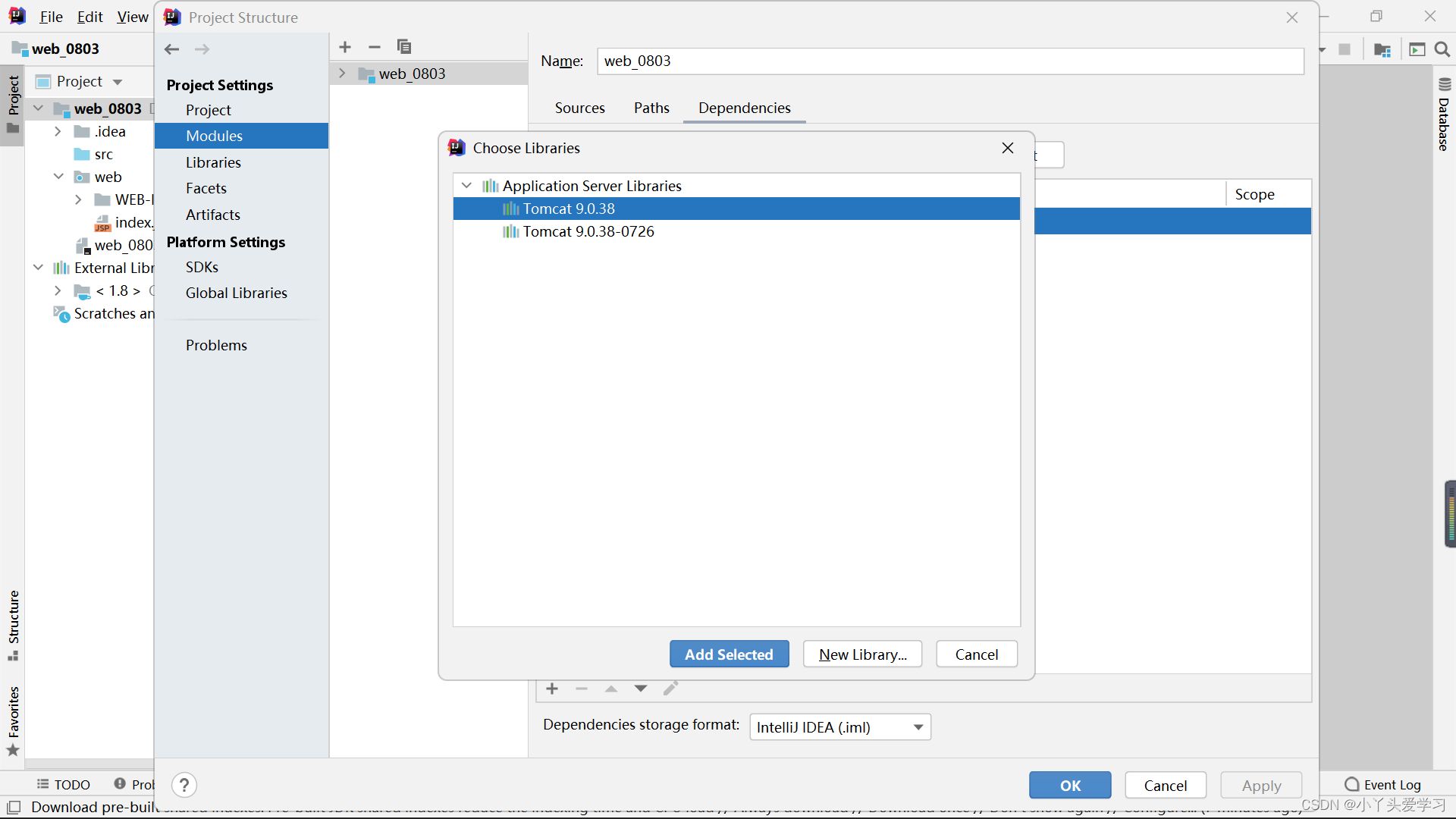
Task: Open the Project tool window sidebar tab
Action: pos(13,105)
